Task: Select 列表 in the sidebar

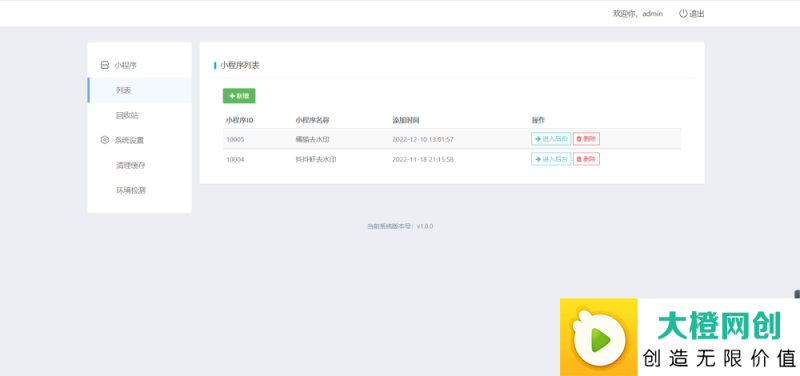Action: [x=140, y=90]
